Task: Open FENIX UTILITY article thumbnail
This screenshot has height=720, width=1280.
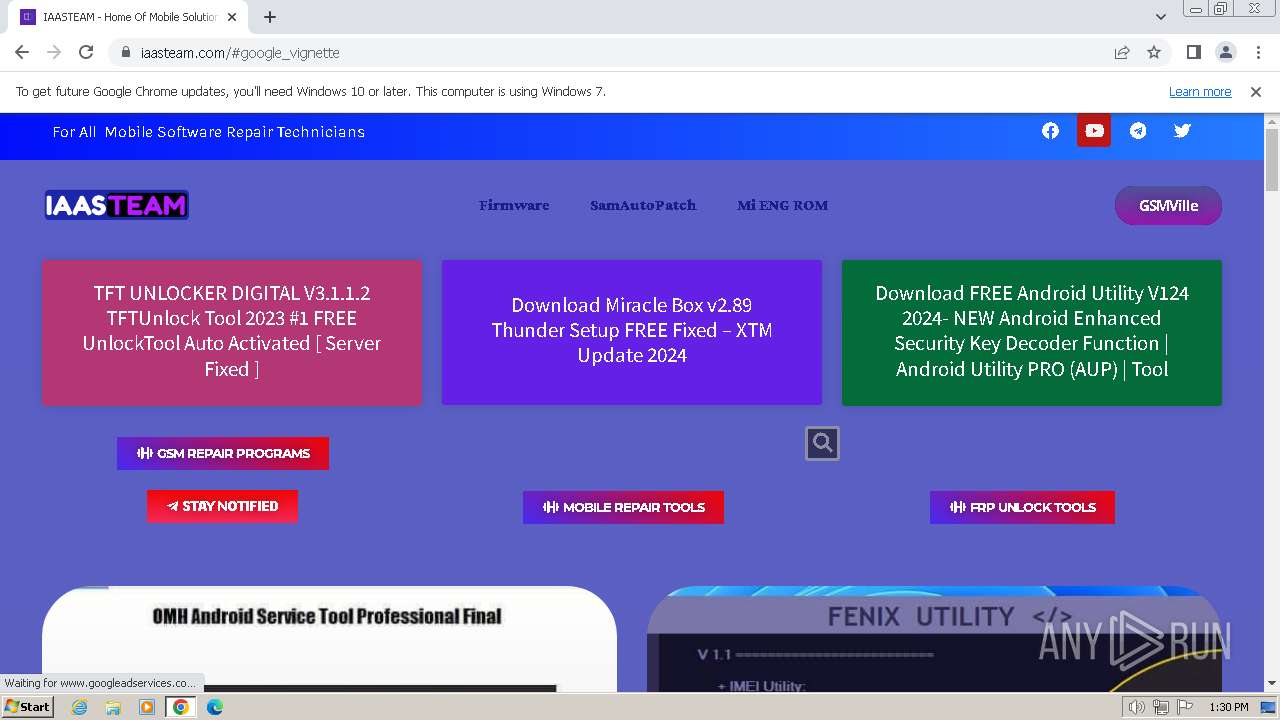Action: (x=934, y=639)
